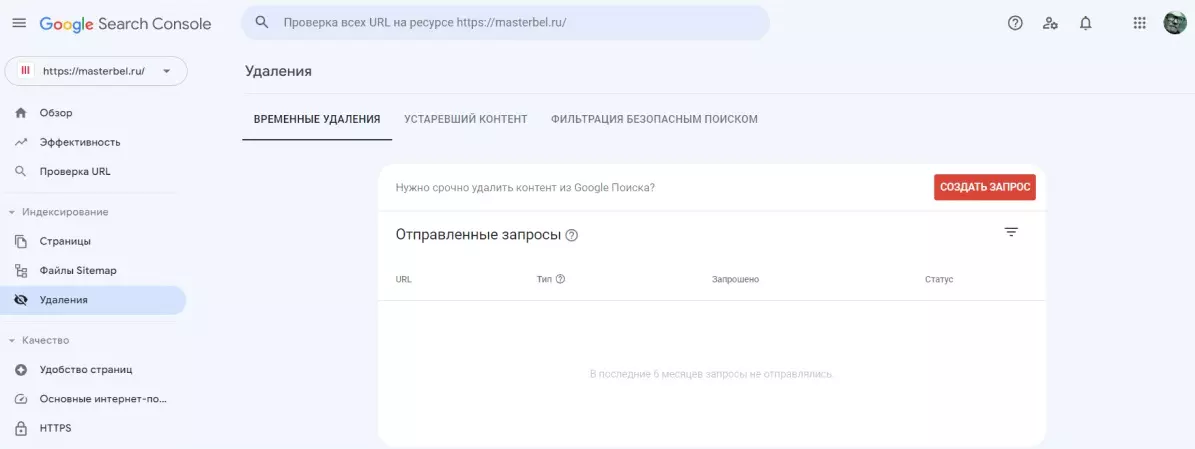This screenshot has height=449, width=1195.
Task: Collapse the Индексирование section
Action: 59,212
